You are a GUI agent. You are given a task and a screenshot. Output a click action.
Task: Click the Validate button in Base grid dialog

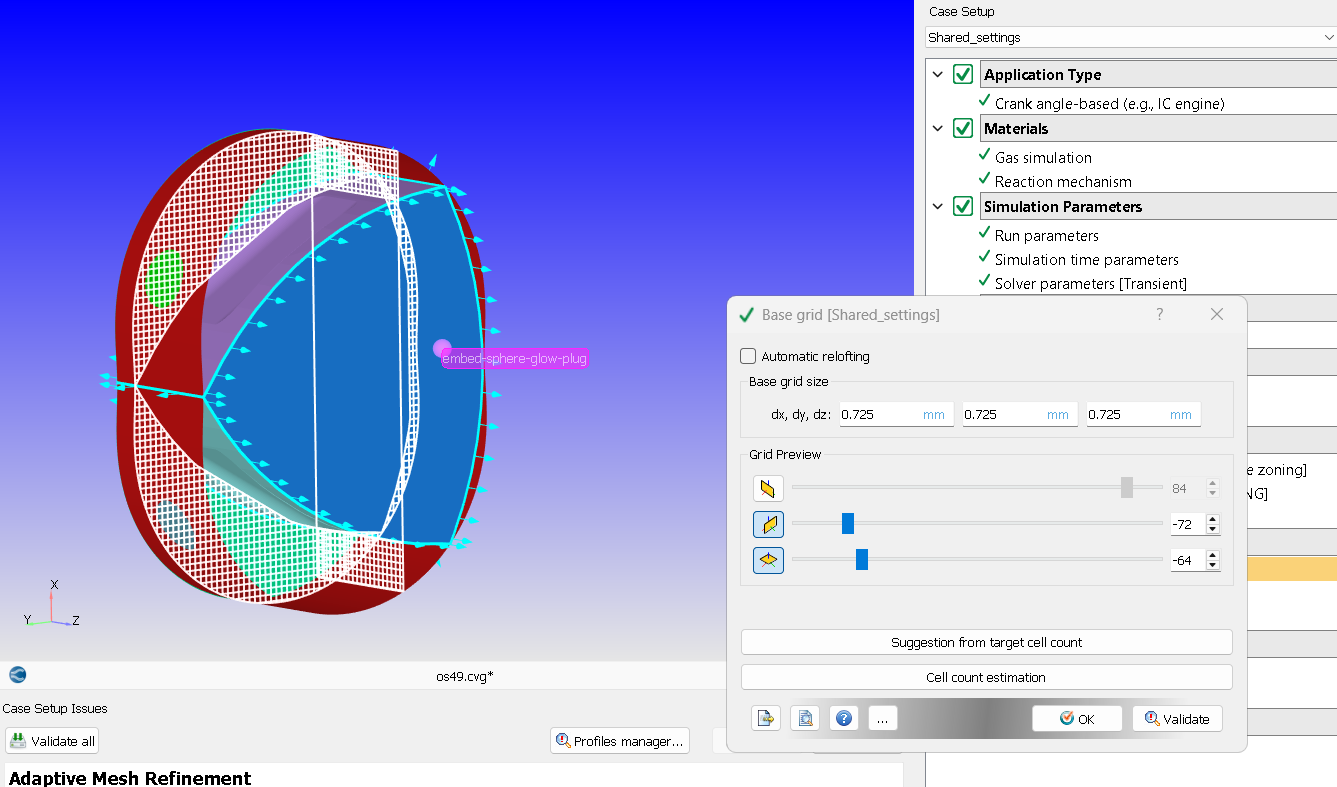(x=1177, y=718)
